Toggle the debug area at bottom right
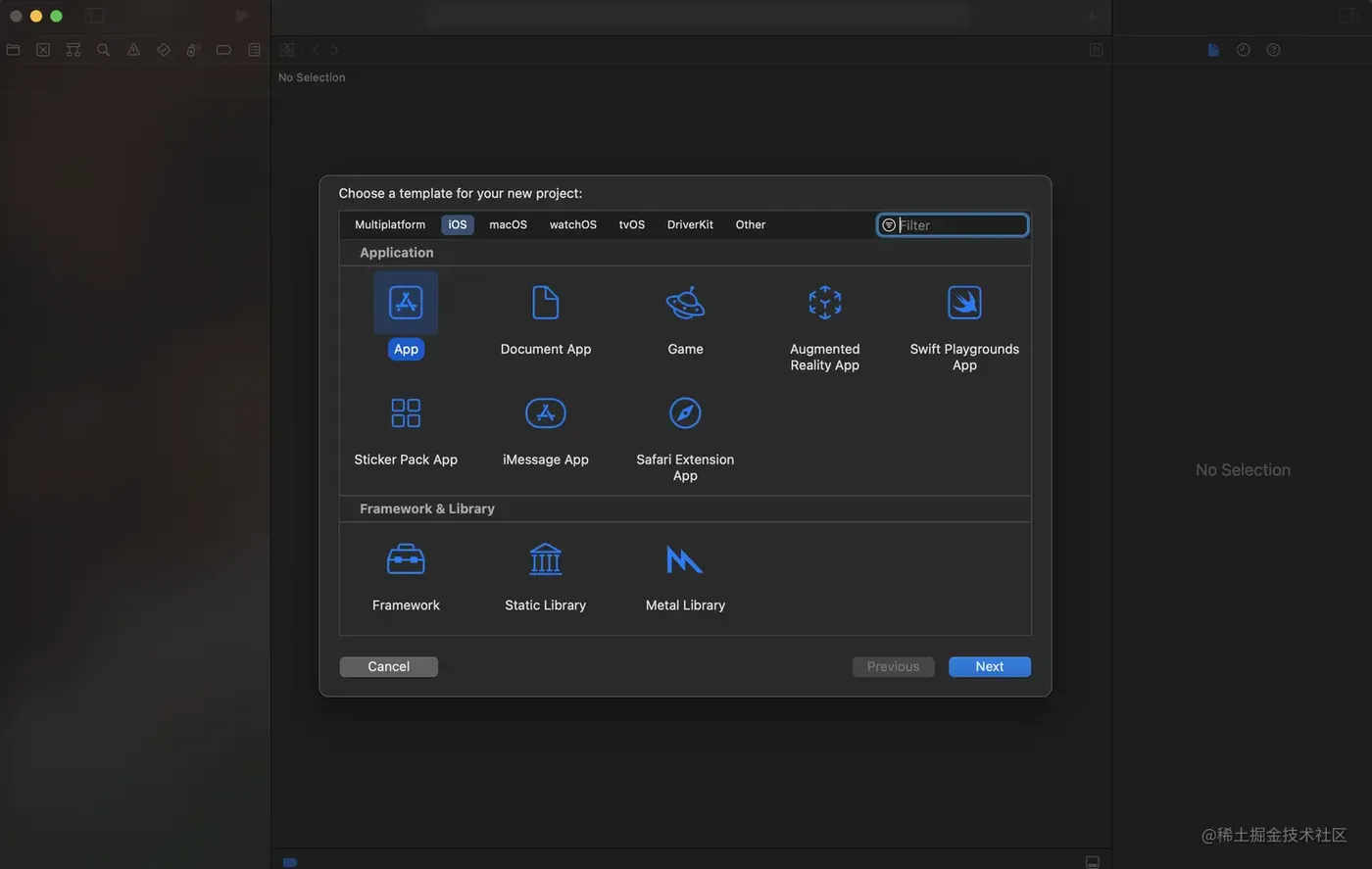1372x869 pixels. coord(1093,862)
